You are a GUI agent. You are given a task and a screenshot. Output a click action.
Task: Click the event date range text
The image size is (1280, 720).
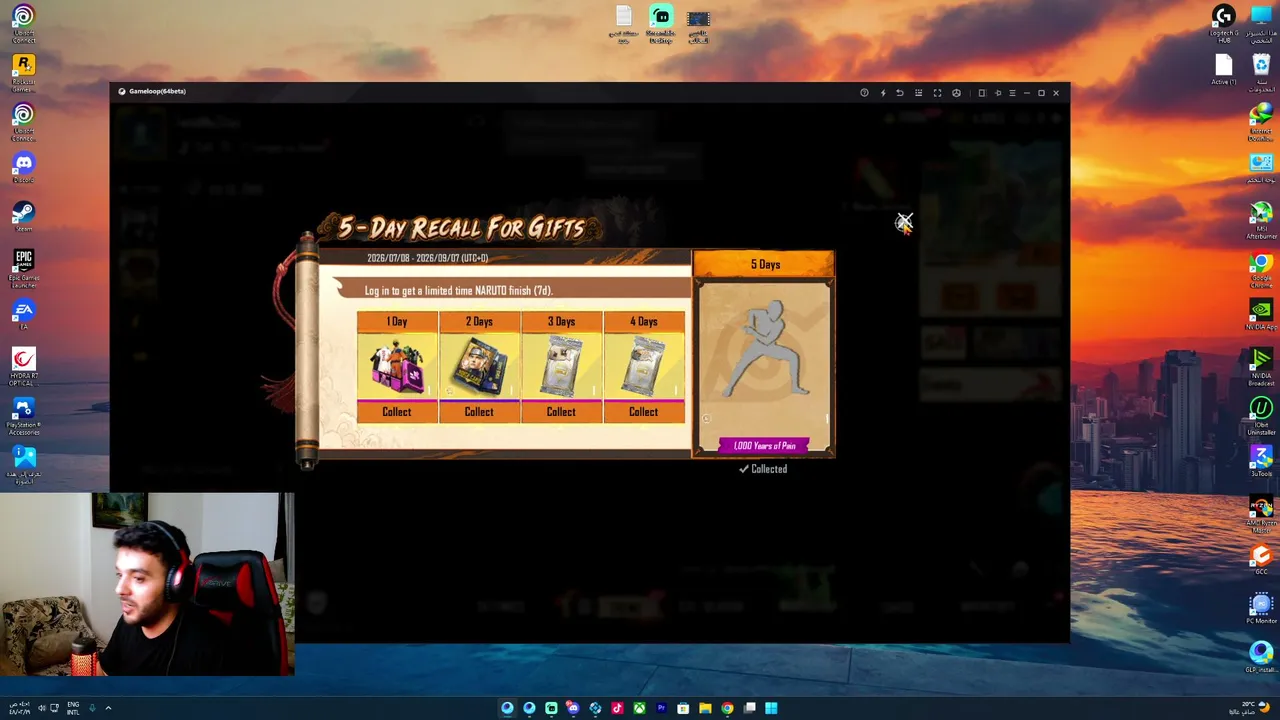427,258
